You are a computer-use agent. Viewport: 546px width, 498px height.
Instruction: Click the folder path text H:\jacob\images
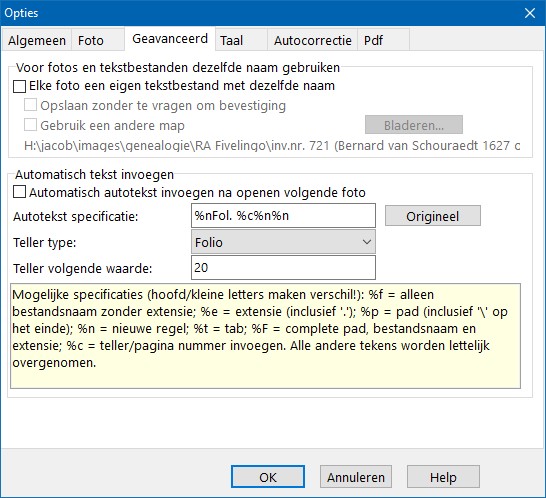[272, 146]
